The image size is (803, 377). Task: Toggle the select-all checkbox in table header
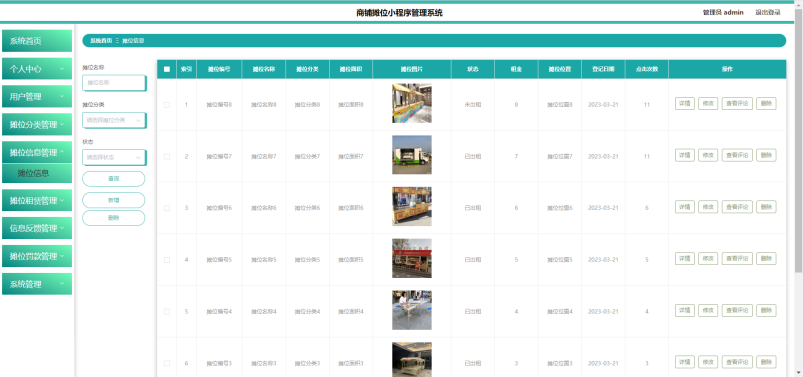(x=167, y=69)
